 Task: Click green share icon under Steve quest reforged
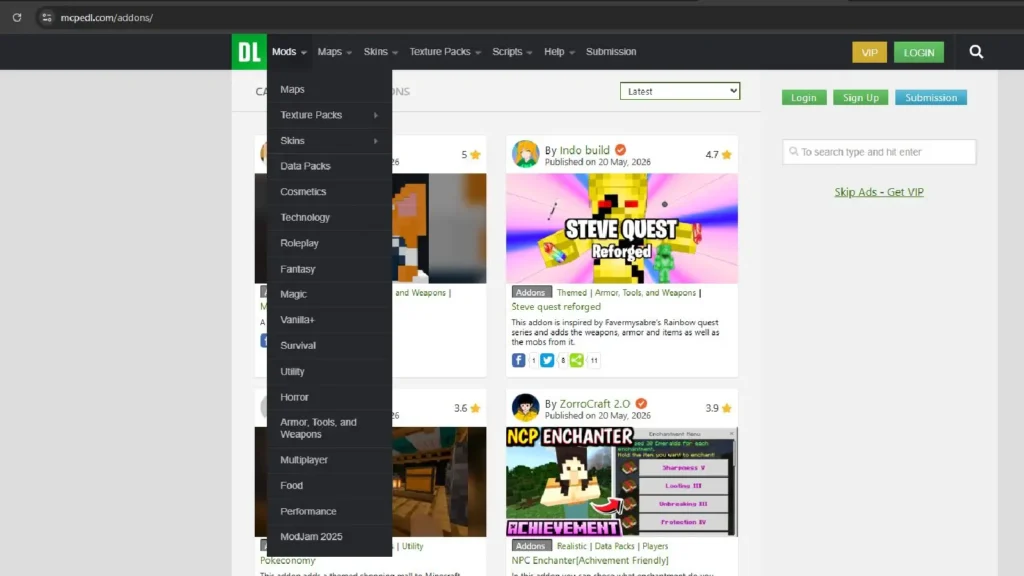click(x=577, y=360)
